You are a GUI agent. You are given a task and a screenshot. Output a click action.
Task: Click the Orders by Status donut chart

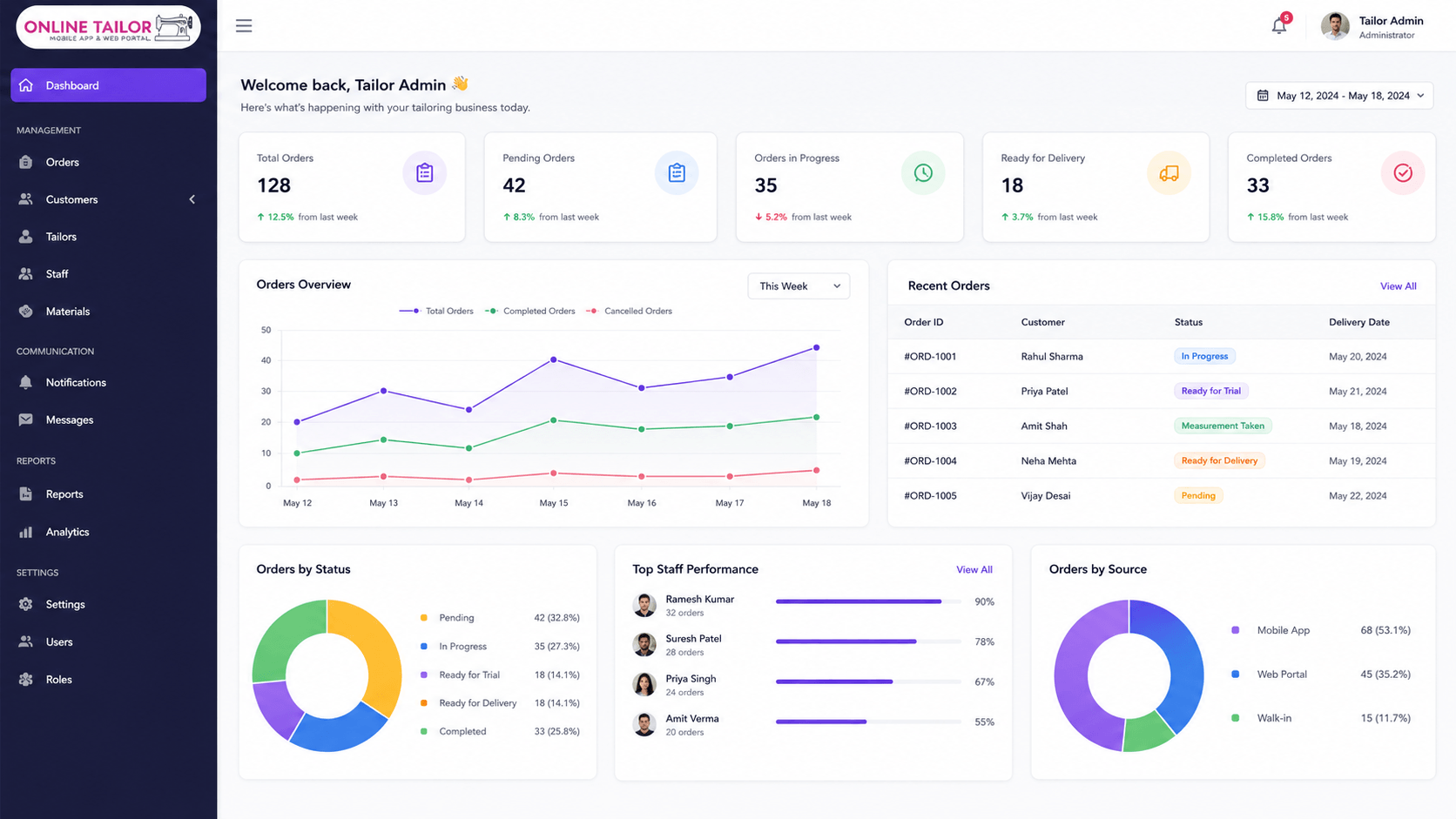coord(327,675)
